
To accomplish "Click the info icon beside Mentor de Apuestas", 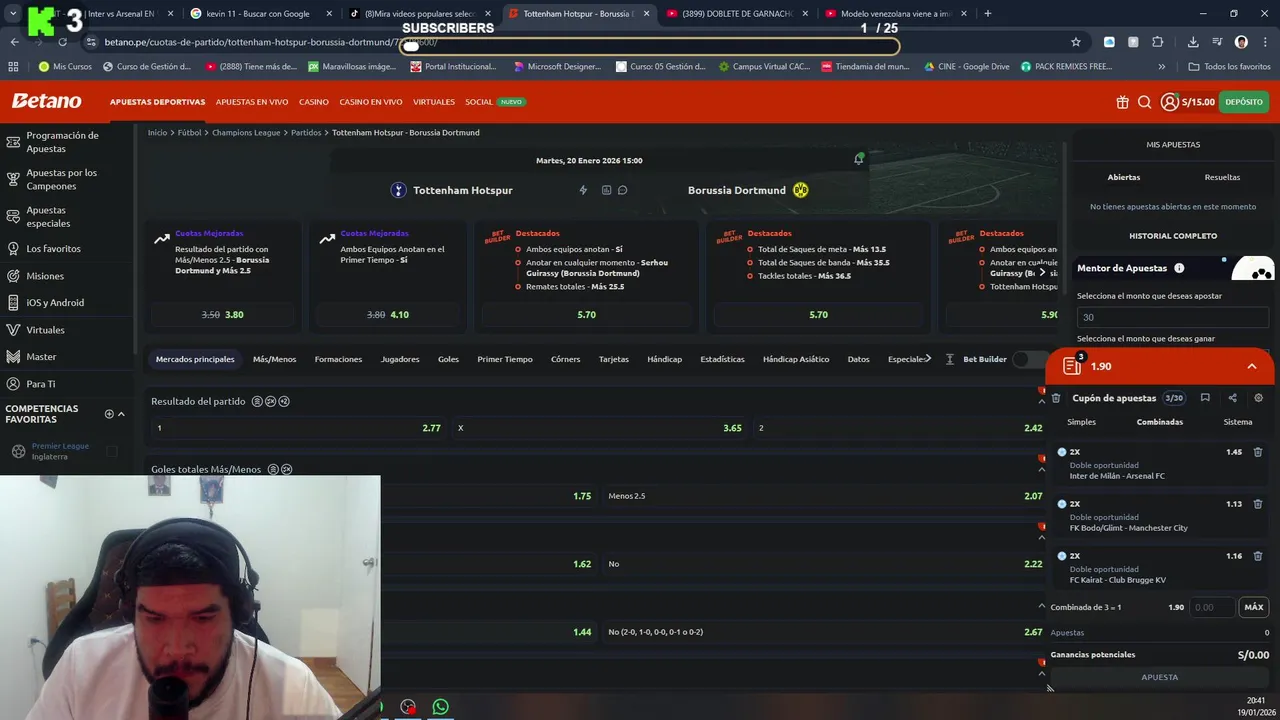I will point(1179,268).
